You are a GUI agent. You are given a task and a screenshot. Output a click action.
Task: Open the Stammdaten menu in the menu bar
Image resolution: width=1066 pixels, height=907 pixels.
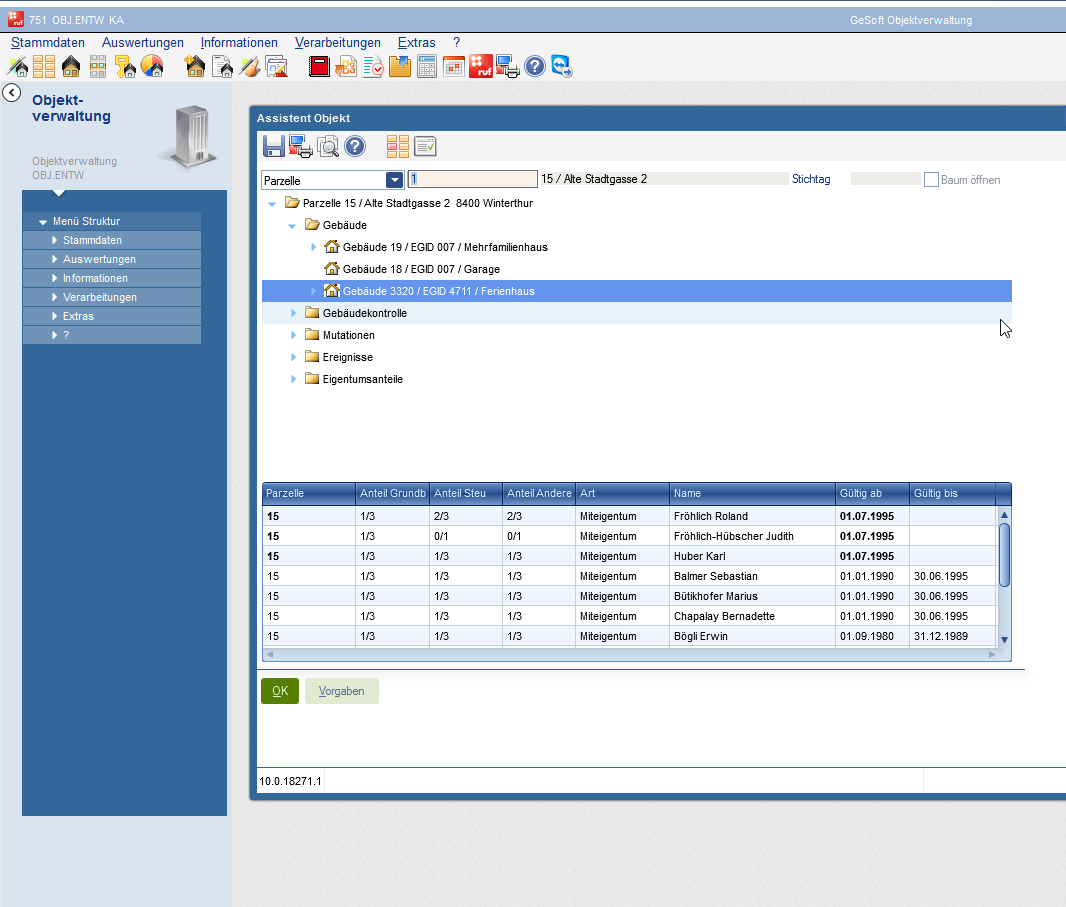click(x=48, y=42)
